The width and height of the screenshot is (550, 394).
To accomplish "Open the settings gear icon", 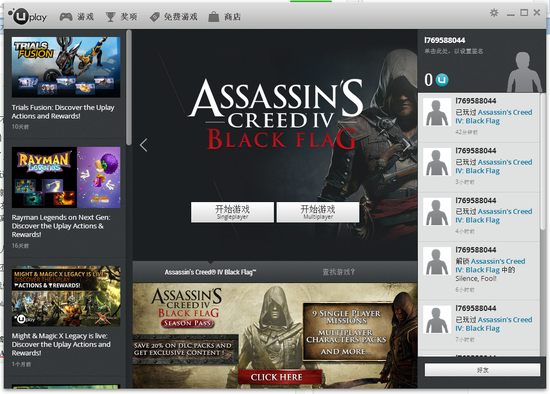I will click(494, 13).
